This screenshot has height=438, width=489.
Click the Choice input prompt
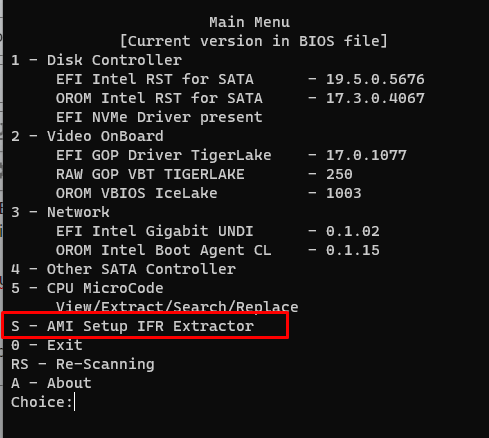(x=43, y=402)
